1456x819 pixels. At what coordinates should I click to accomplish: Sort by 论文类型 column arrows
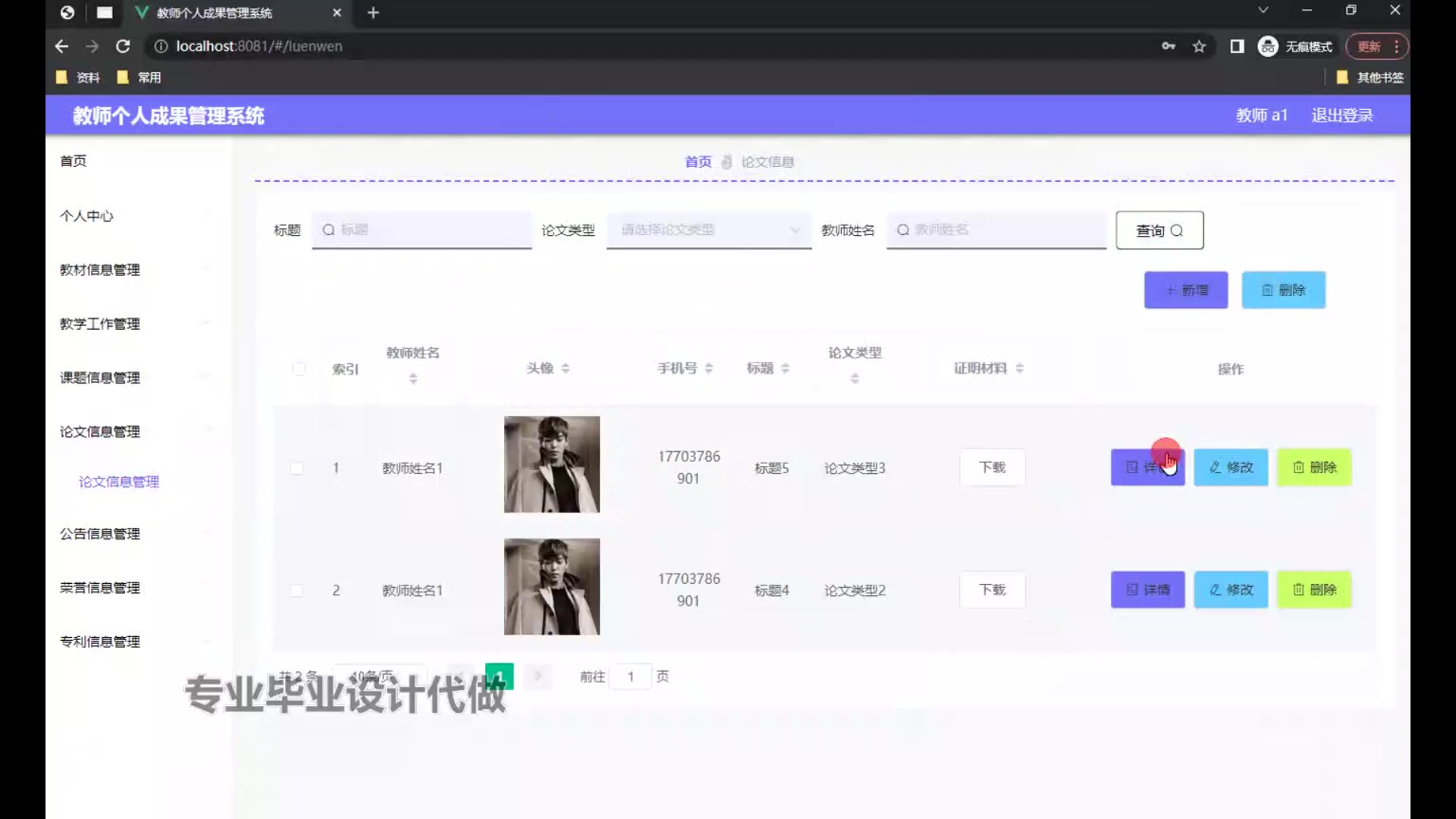pos(855,378)
